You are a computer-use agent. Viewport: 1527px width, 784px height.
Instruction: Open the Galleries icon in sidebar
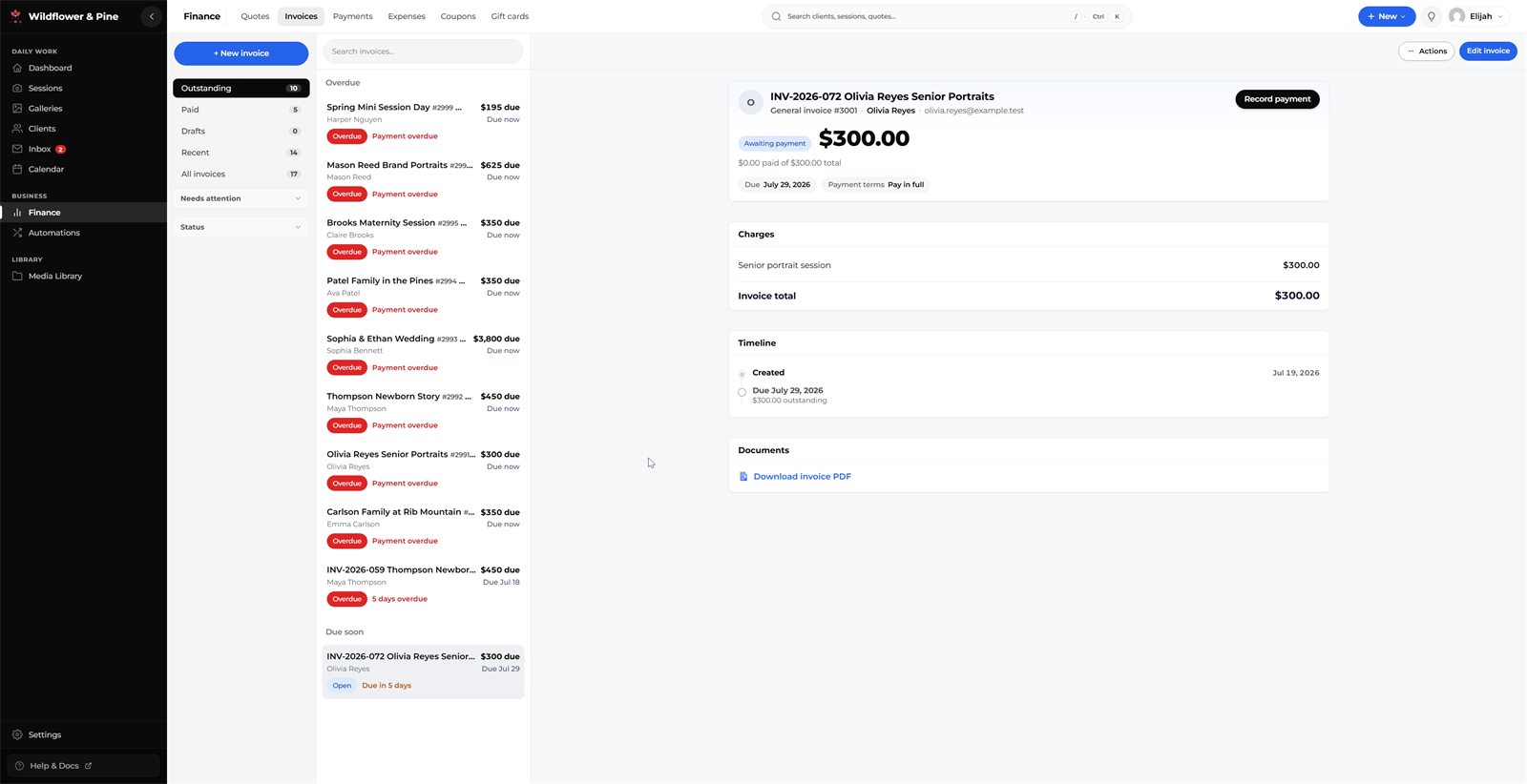point(17,108)
